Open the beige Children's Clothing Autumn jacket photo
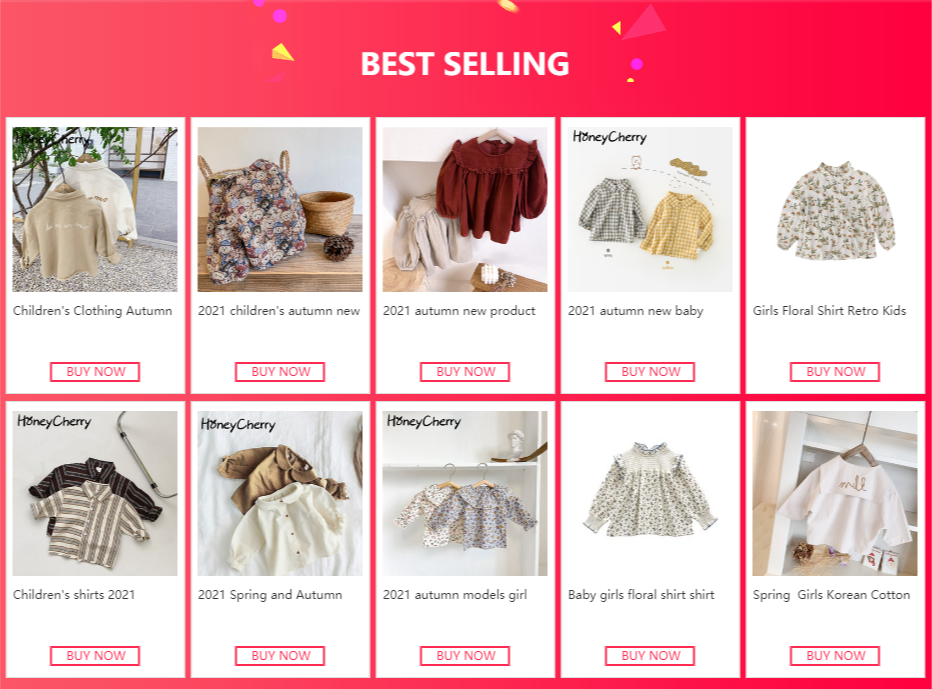932x689 pixels. (95, 209)
